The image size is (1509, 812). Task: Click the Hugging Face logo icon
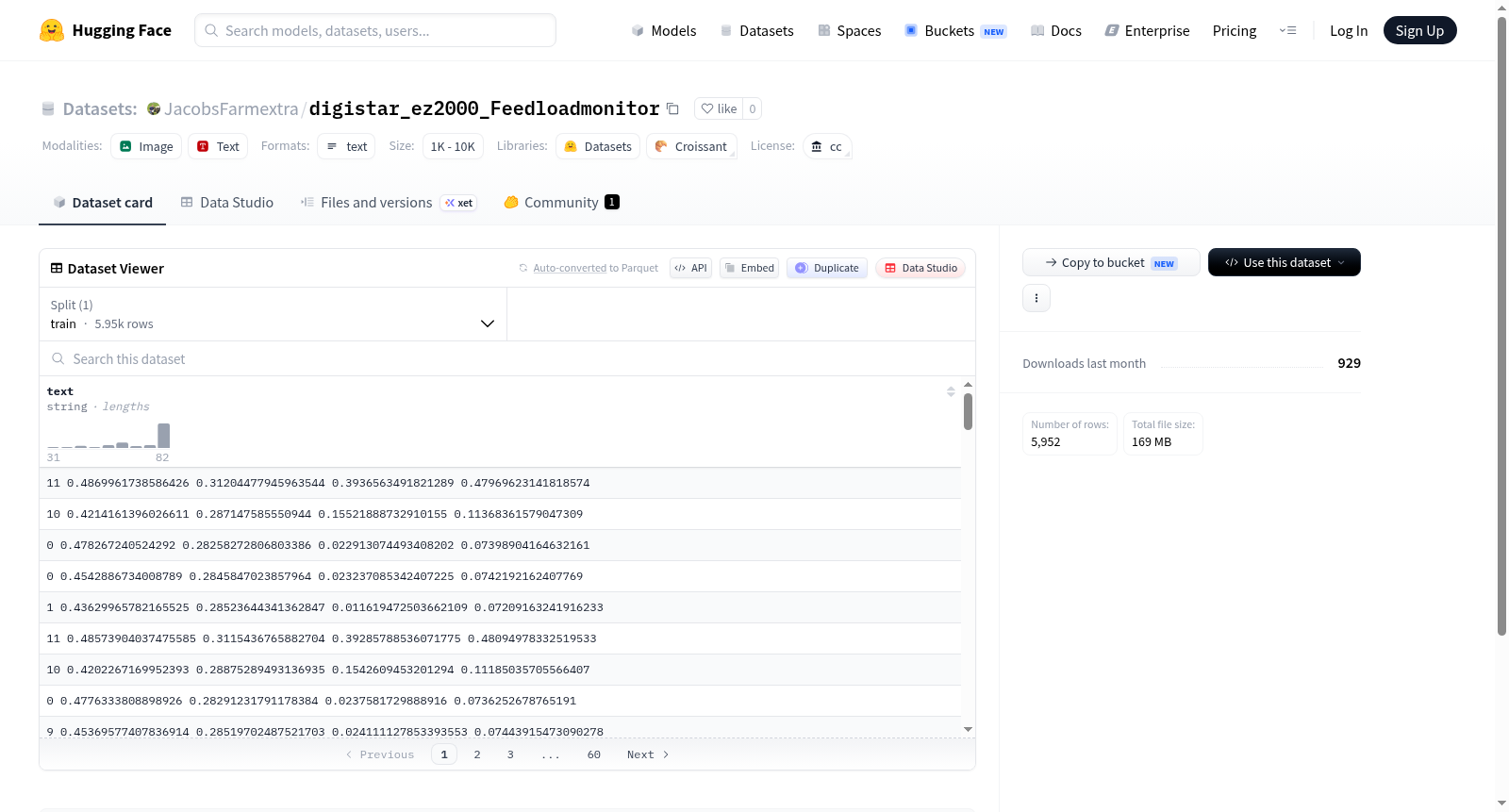click(52, 30)
